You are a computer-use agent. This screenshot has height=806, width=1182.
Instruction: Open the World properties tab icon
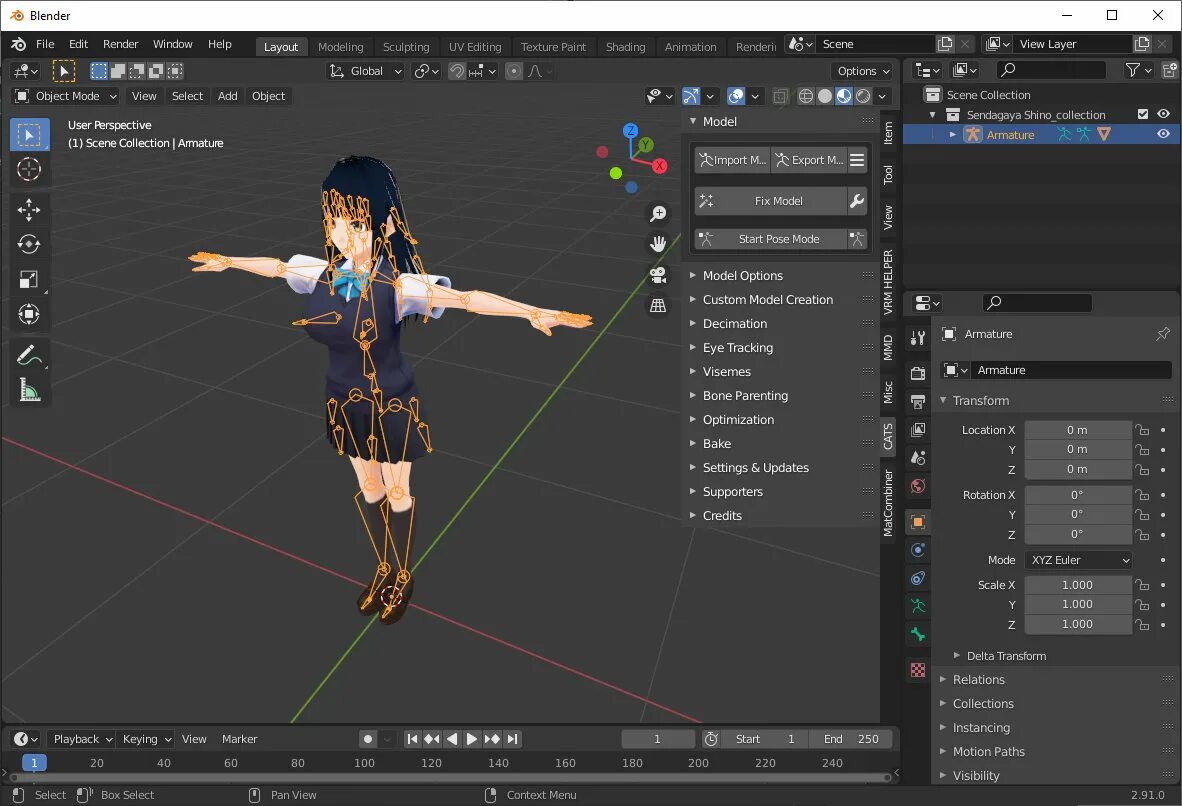point(917,486)
